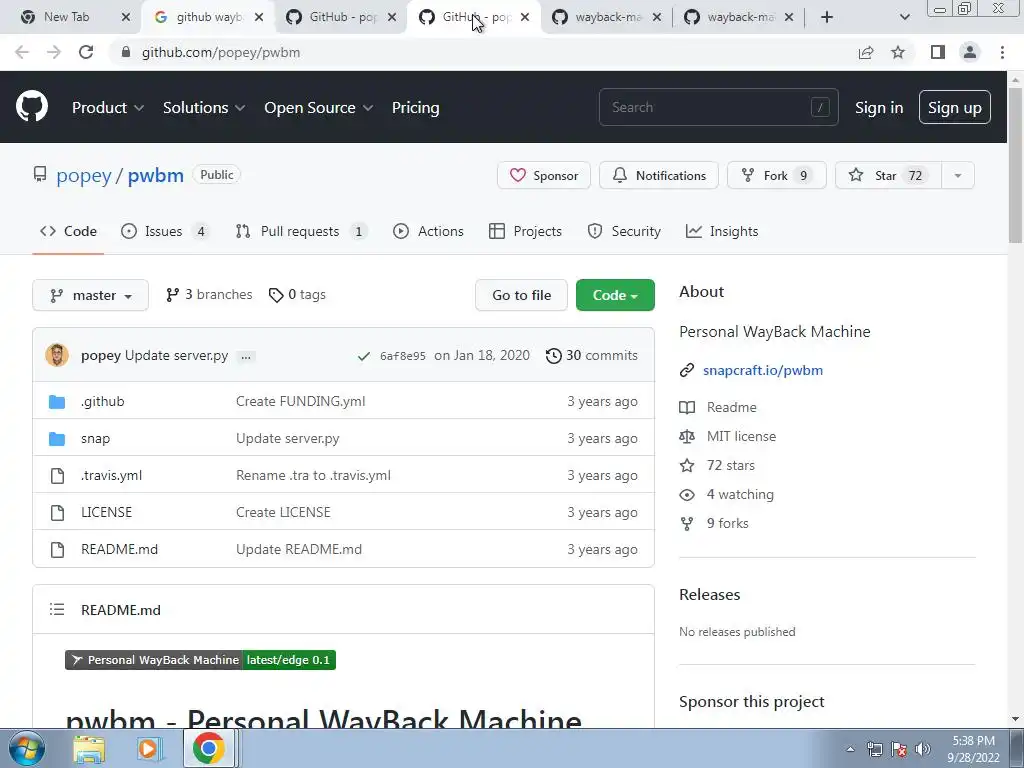Click the browser forward arrow
The height and width of the screenshot is (768, 1024).
[54, 52]
